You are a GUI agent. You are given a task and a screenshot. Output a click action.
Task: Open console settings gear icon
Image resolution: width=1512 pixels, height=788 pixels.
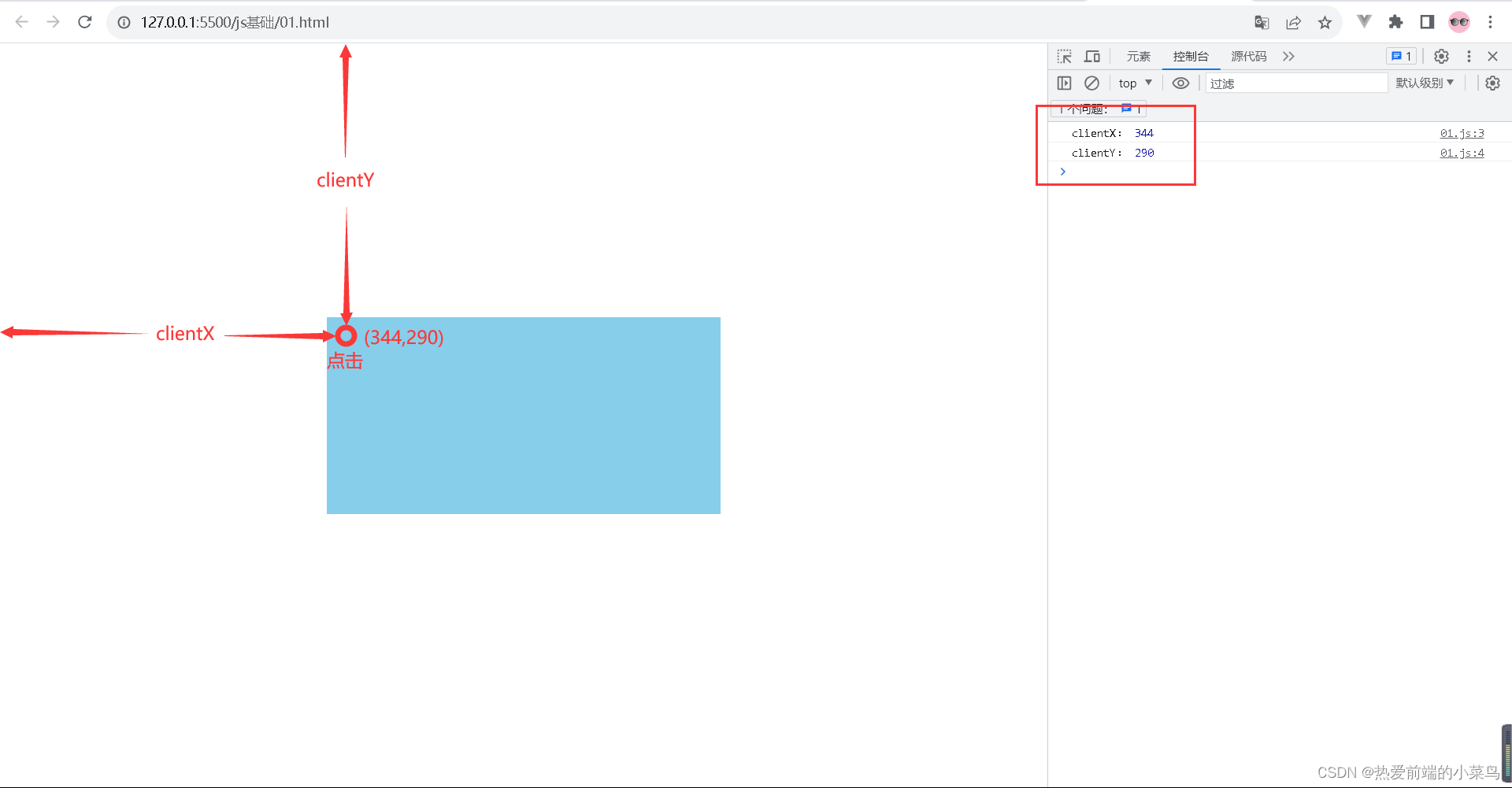point(1492,83)
